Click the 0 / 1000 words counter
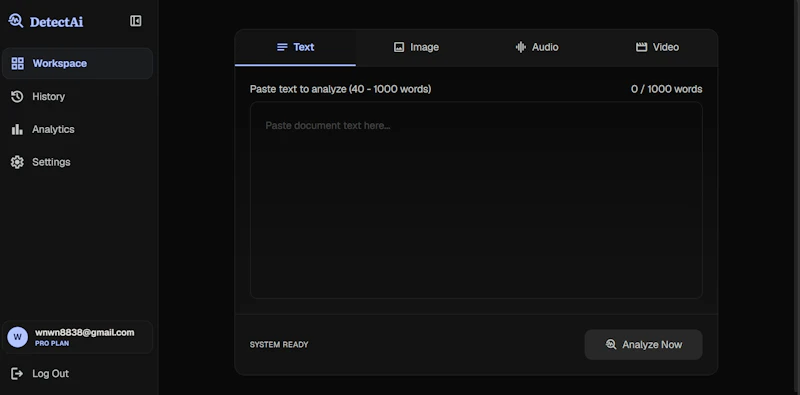The image size is (800, 395). (x=666, y=89)
